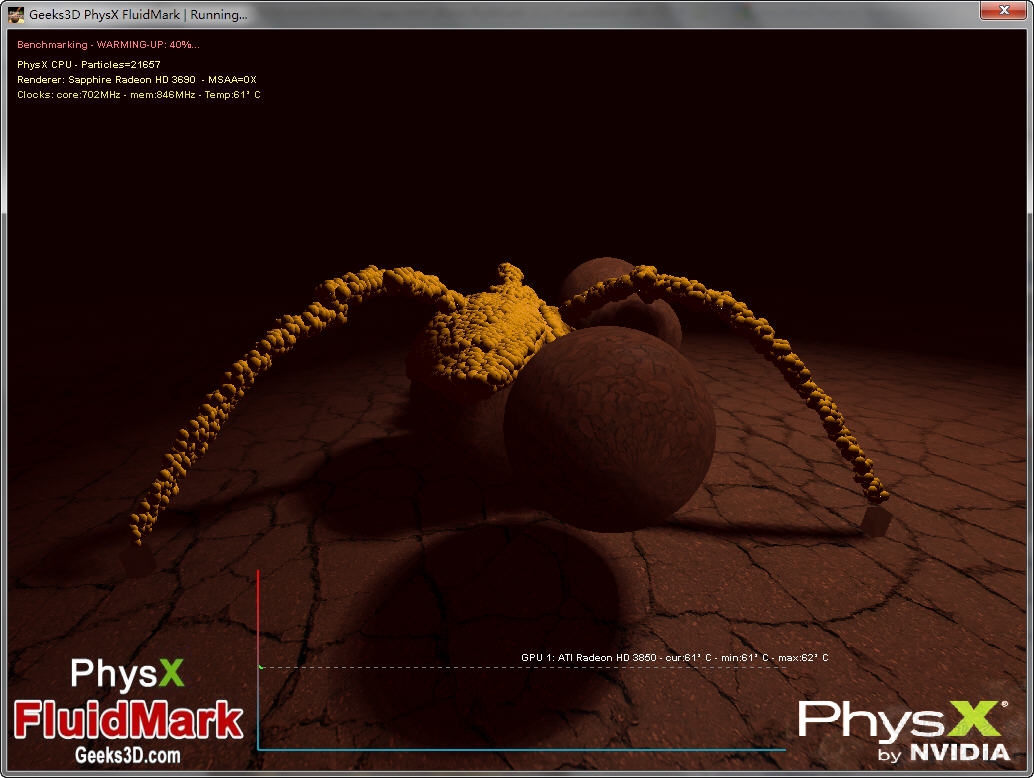The width and height of the screenshot is (1034, 778).
Task: Click the red vertical axis of graph
Action: click(x=258, y=620)
